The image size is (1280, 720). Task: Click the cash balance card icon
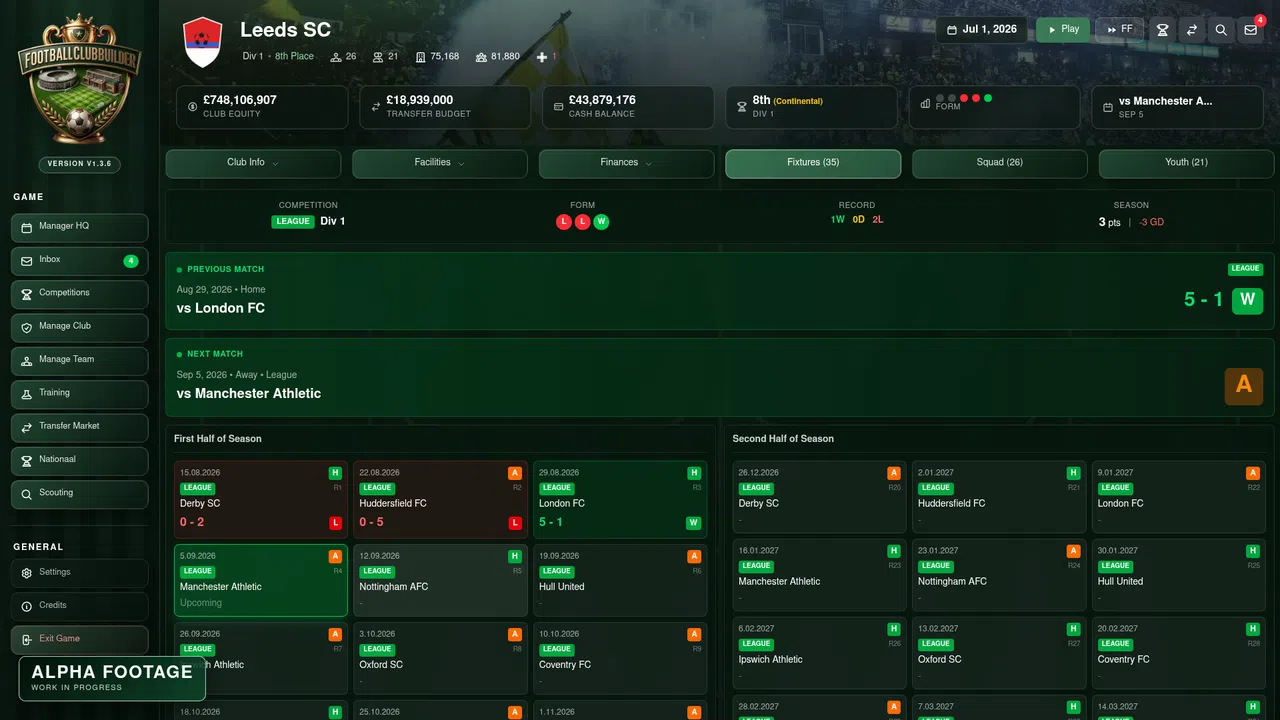(559, 106)
